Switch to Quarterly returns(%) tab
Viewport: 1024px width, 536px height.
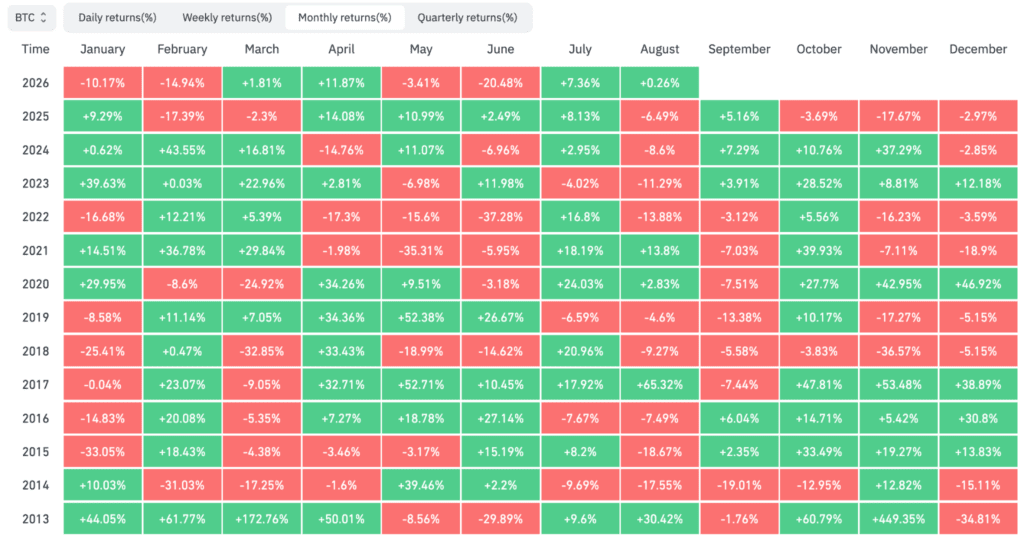click(x=468, y=18)
